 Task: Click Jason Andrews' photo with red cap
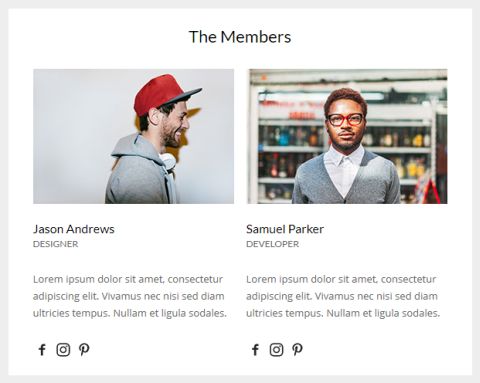(x=133, y=136)
